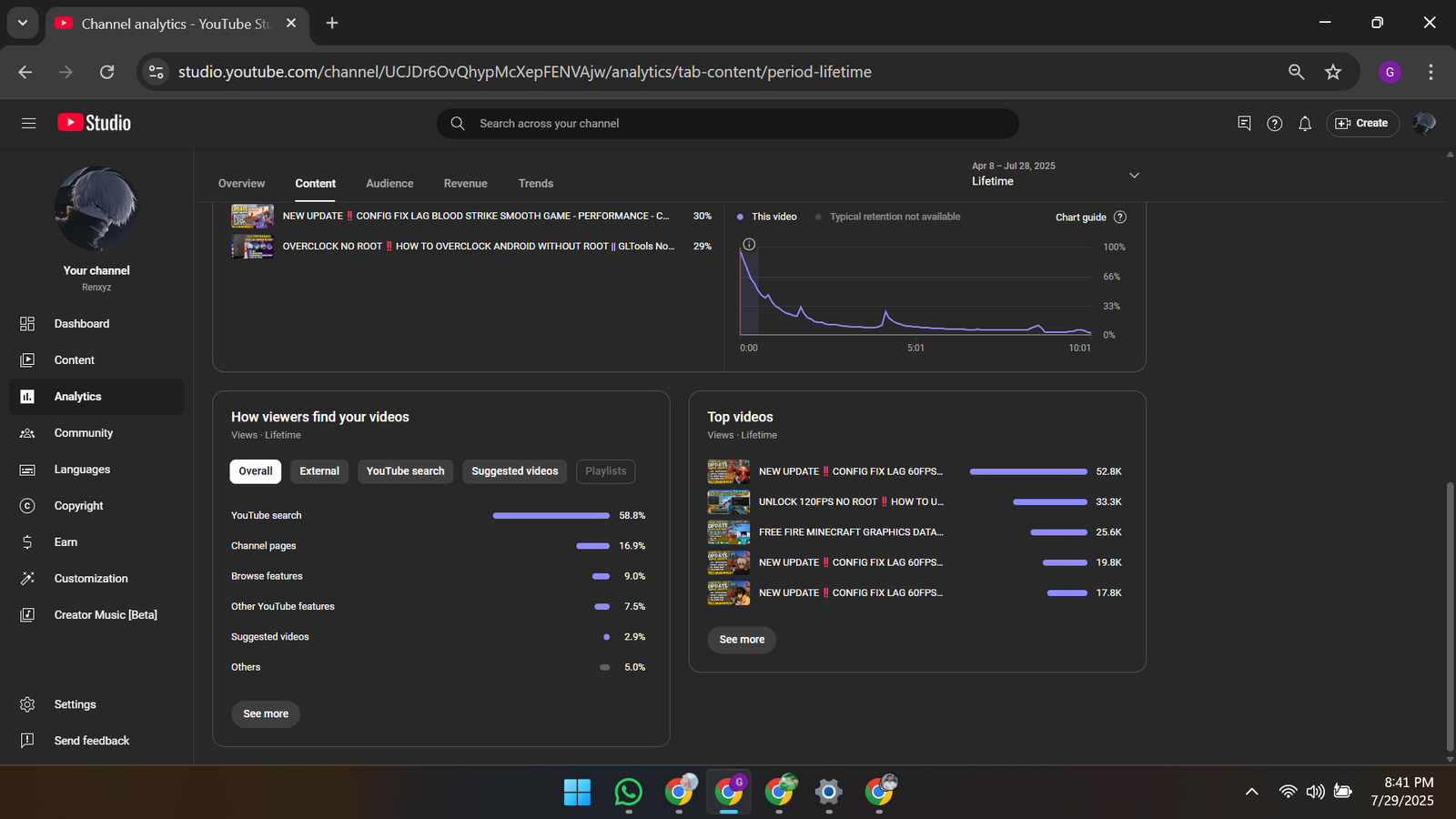Click the Create button

[x=1362, y=123]
